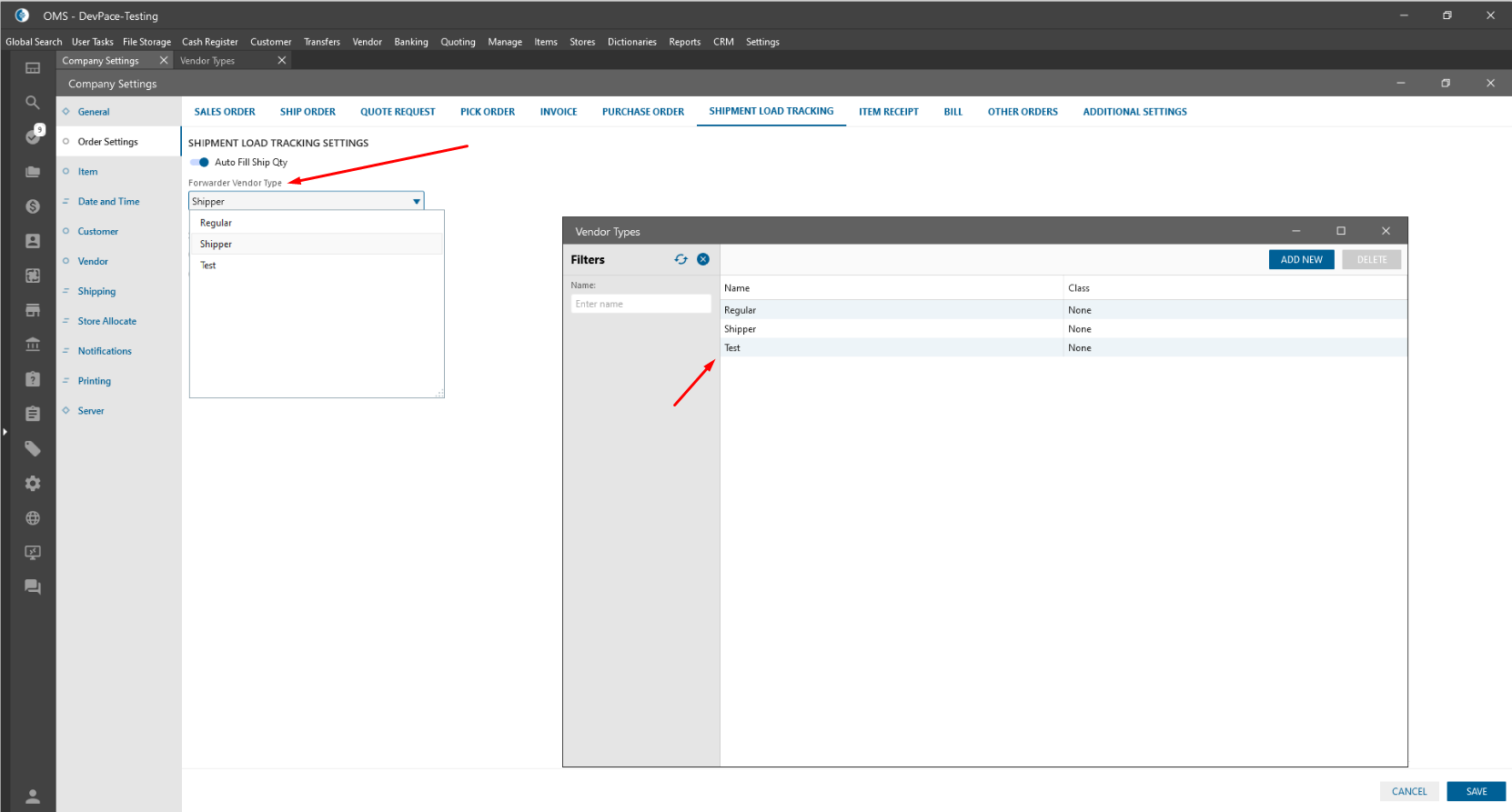Open the customer contact card sidebar icon
Viewport: 1512px width, 812px height.
33,241
